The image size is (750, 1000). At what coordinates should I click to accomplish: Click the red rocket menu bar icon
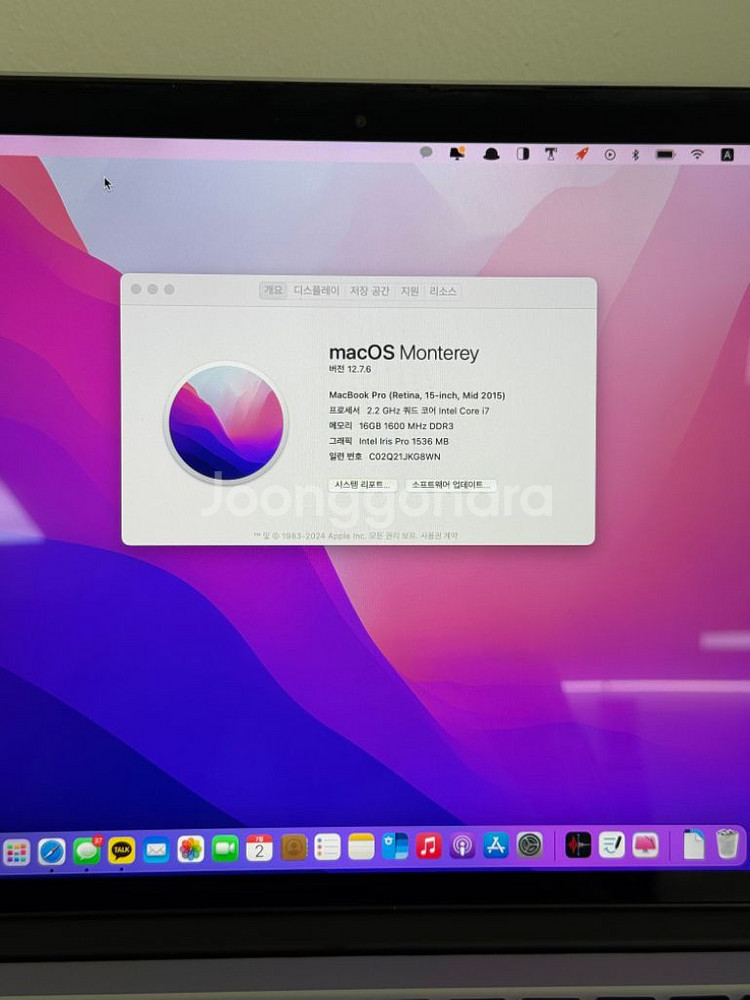(x=582, y=154)
